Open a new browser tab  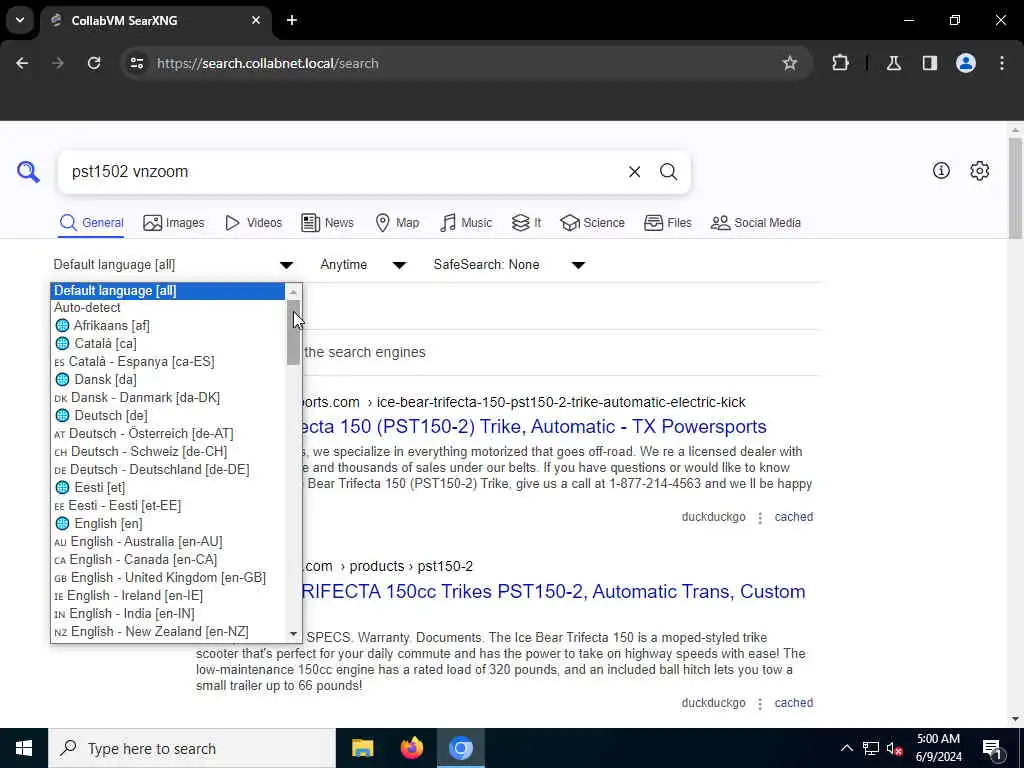pyautogui.click(x=292, y=20)
